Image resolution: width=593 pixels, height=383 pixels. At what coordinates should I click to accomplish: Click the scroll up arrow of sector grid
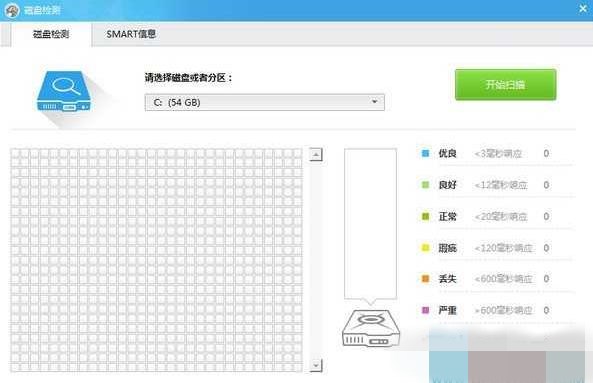316,154
